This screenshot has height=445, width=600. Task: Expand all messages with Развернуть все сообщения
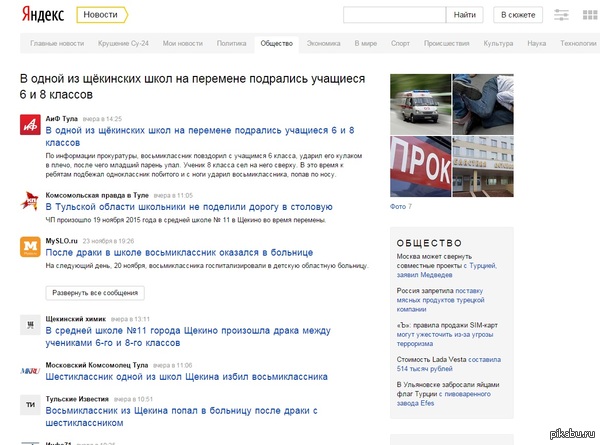95,292
